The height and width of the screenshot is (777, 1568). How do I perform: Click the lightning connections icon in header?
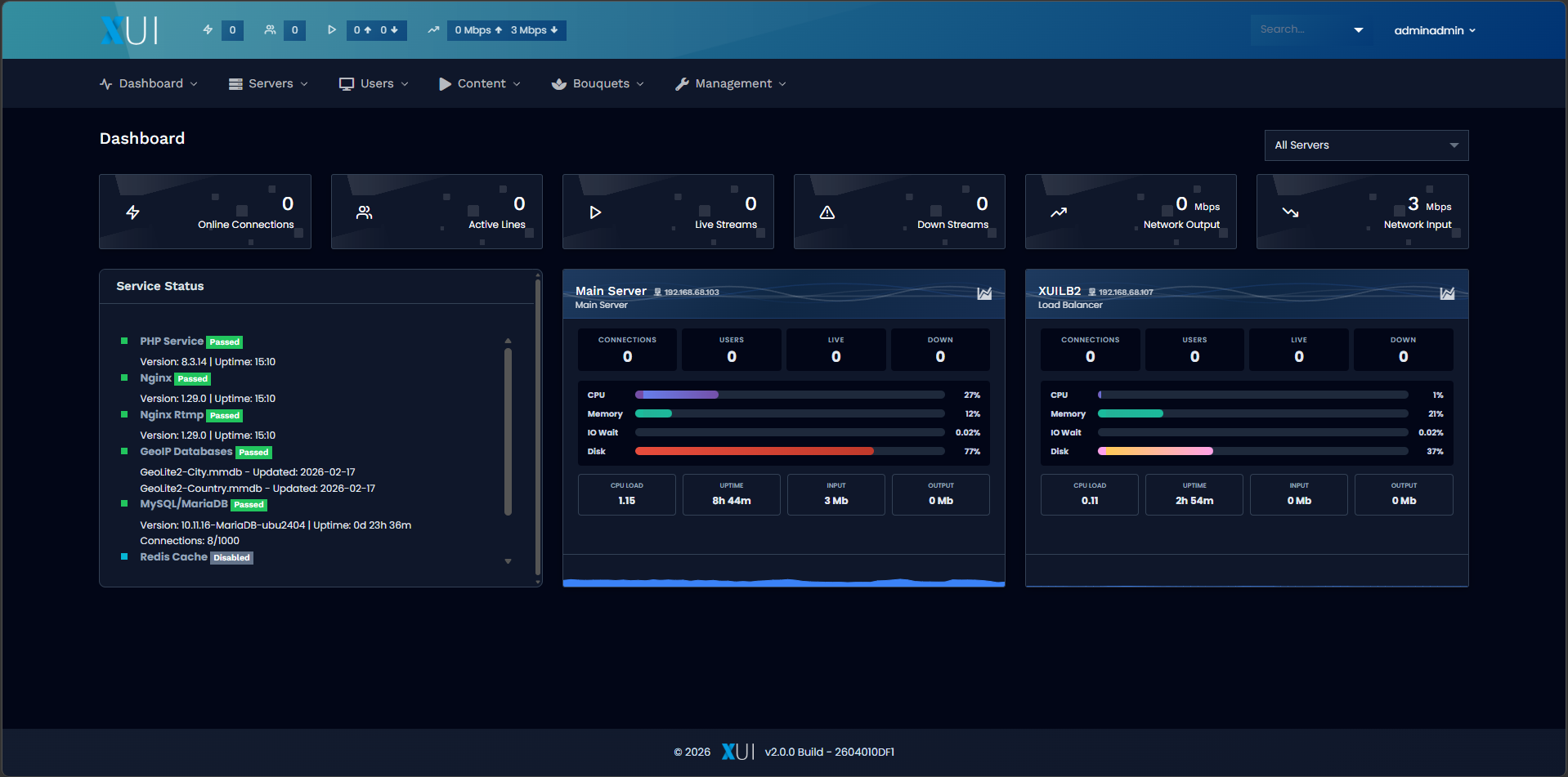pos(208,29)
